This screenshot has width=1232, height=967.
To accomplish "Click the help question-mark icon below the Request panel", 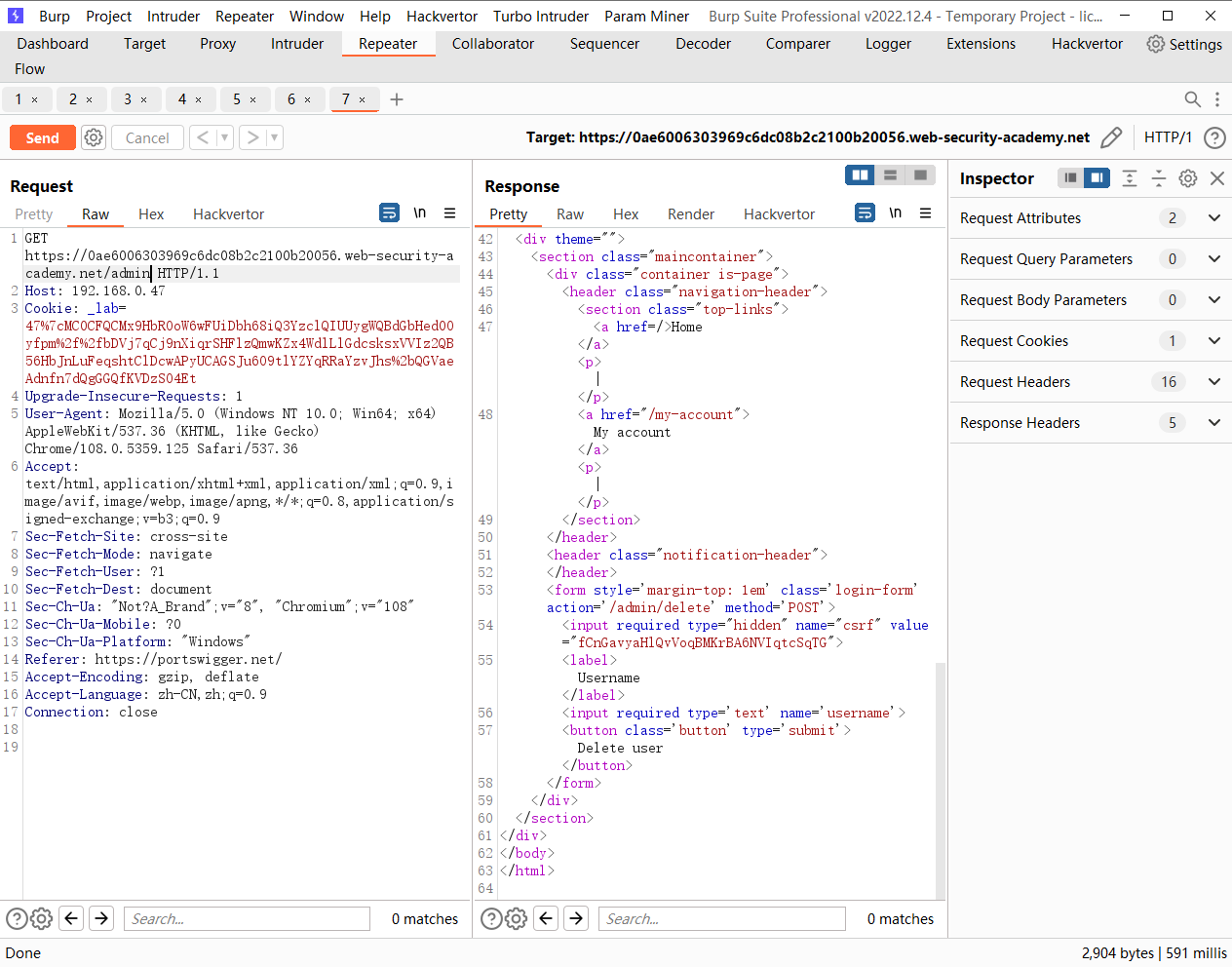I will (x=17, y=917).
